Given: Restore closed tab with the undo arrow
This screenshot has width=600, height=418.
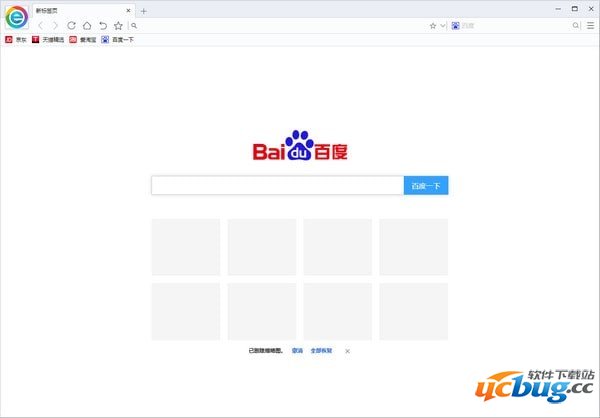Looking at the screenshot, I should (103, 26).
